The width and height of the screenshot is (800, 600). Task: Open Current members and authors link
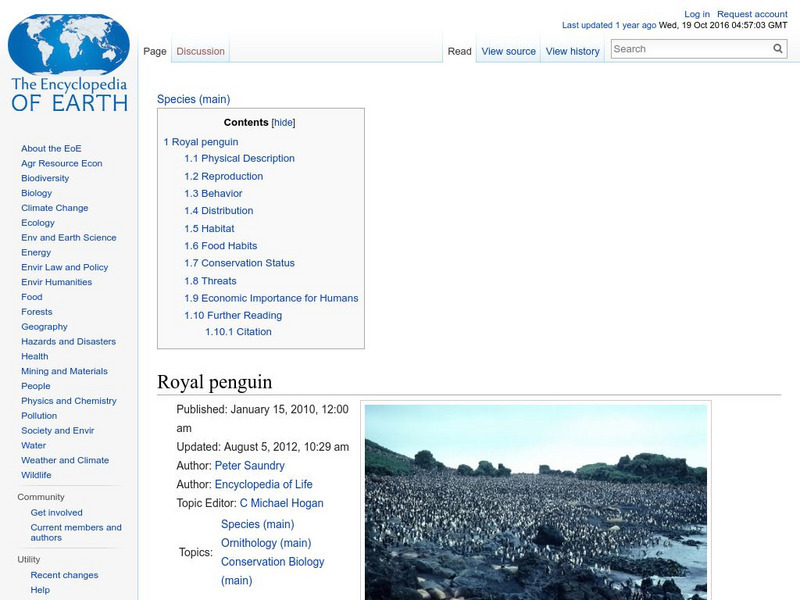[76, 532]
